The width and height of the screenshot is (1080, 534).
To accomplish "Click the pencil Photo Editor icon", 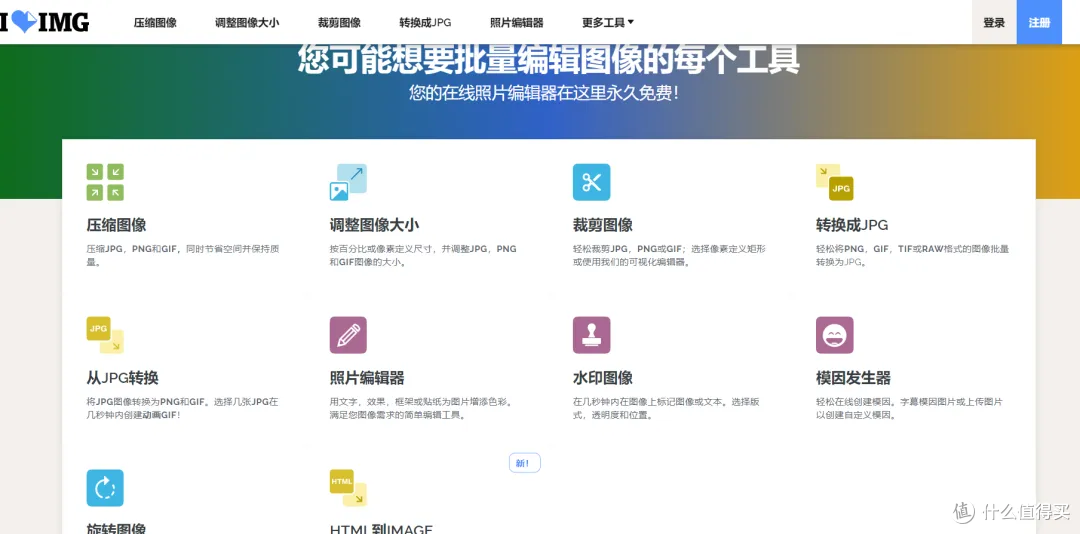I will point(348,335).
